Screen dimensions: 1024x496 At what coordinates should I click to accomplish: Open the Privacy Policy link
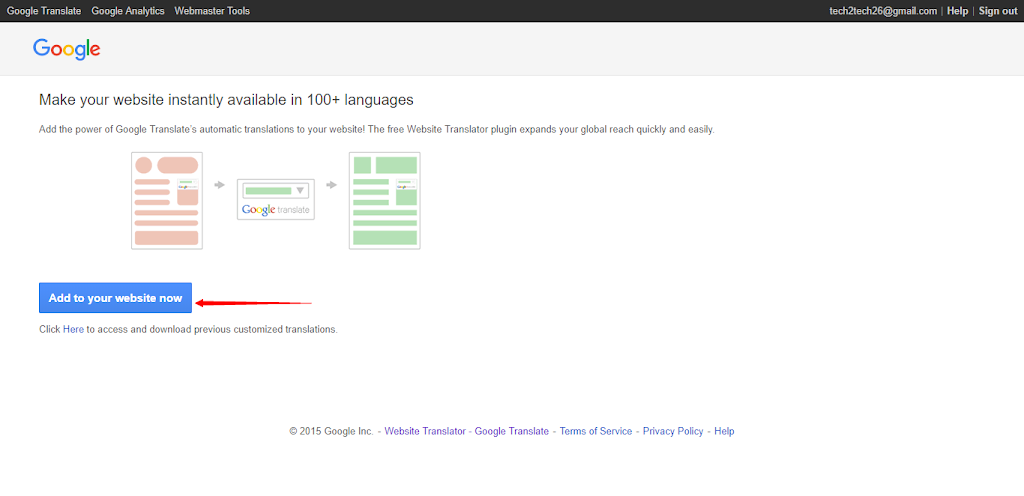[x=673, y=431]
